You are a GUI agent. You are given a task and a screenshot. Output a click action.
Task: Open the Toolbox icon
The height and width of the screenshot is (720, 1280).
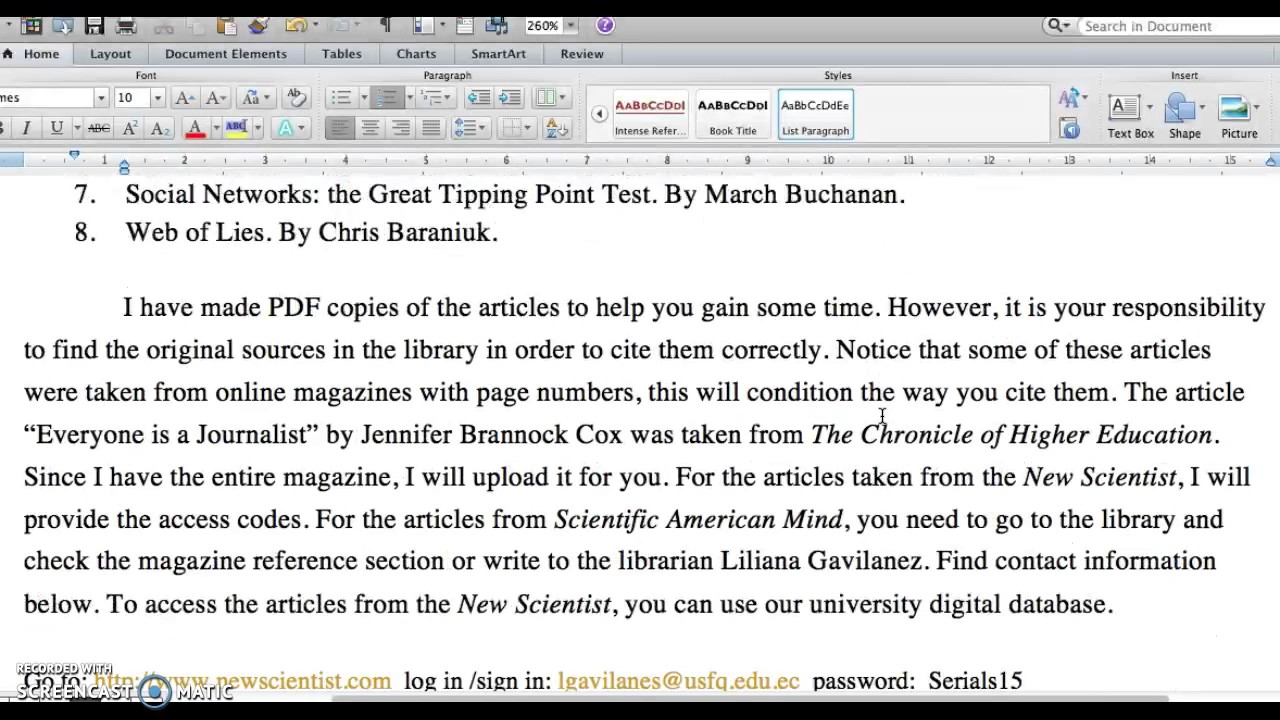(x=466, y=26)
